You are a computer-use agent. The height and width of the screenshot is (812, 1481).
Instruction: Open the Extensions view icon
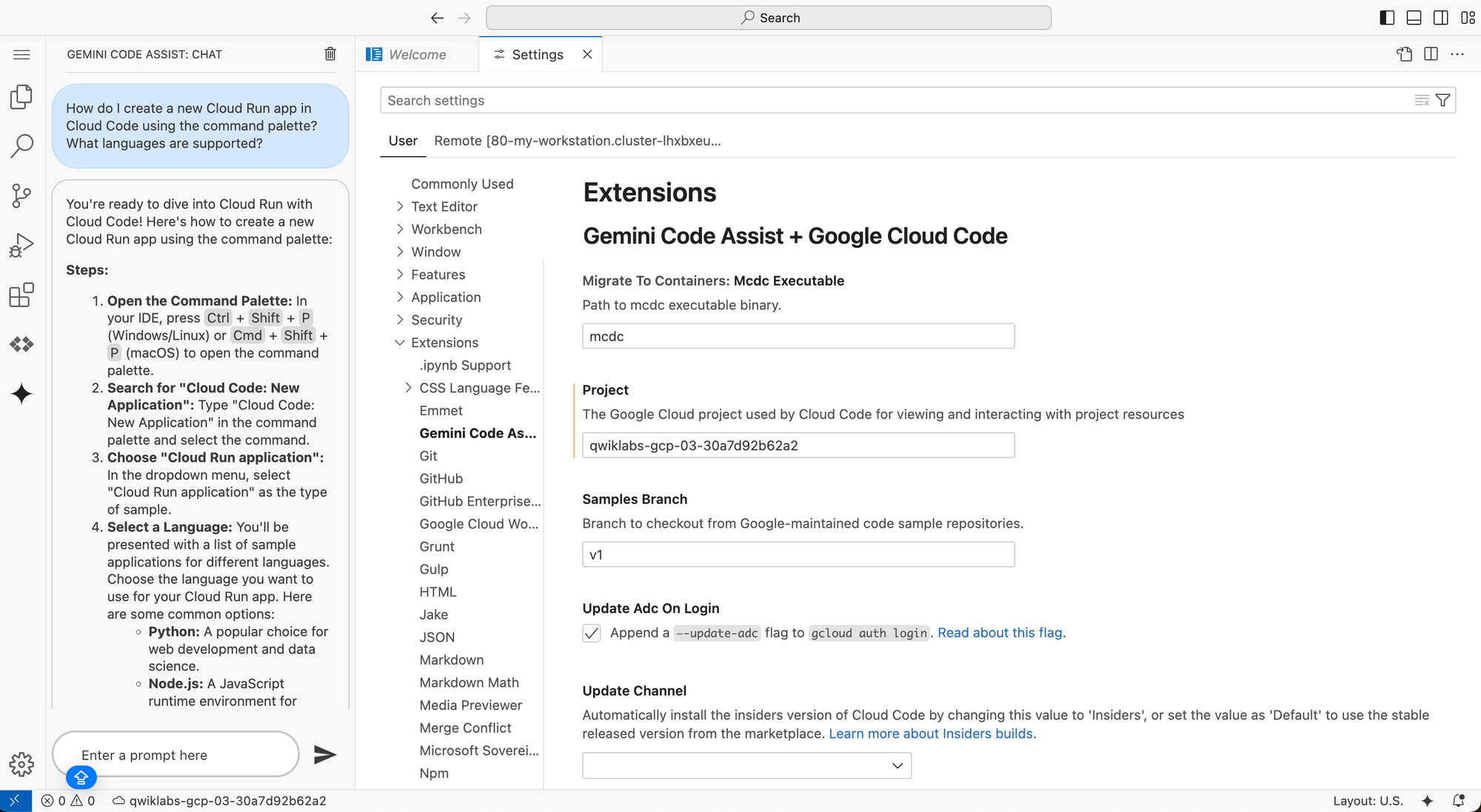(21, 295)
